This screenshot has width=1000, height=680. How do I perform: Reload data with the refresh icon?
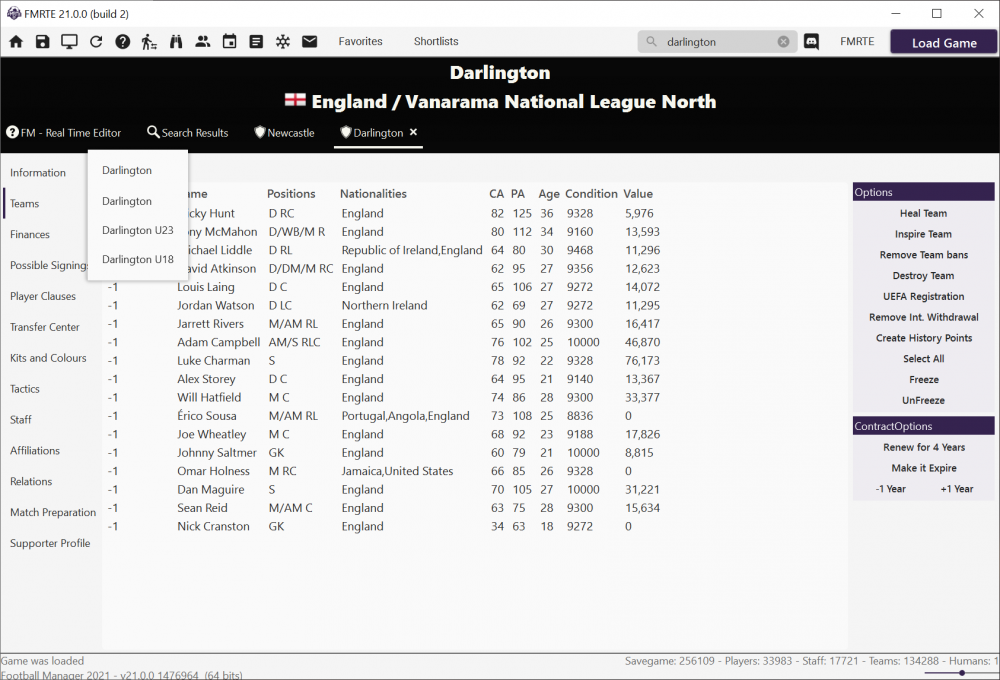click(96, 42)
